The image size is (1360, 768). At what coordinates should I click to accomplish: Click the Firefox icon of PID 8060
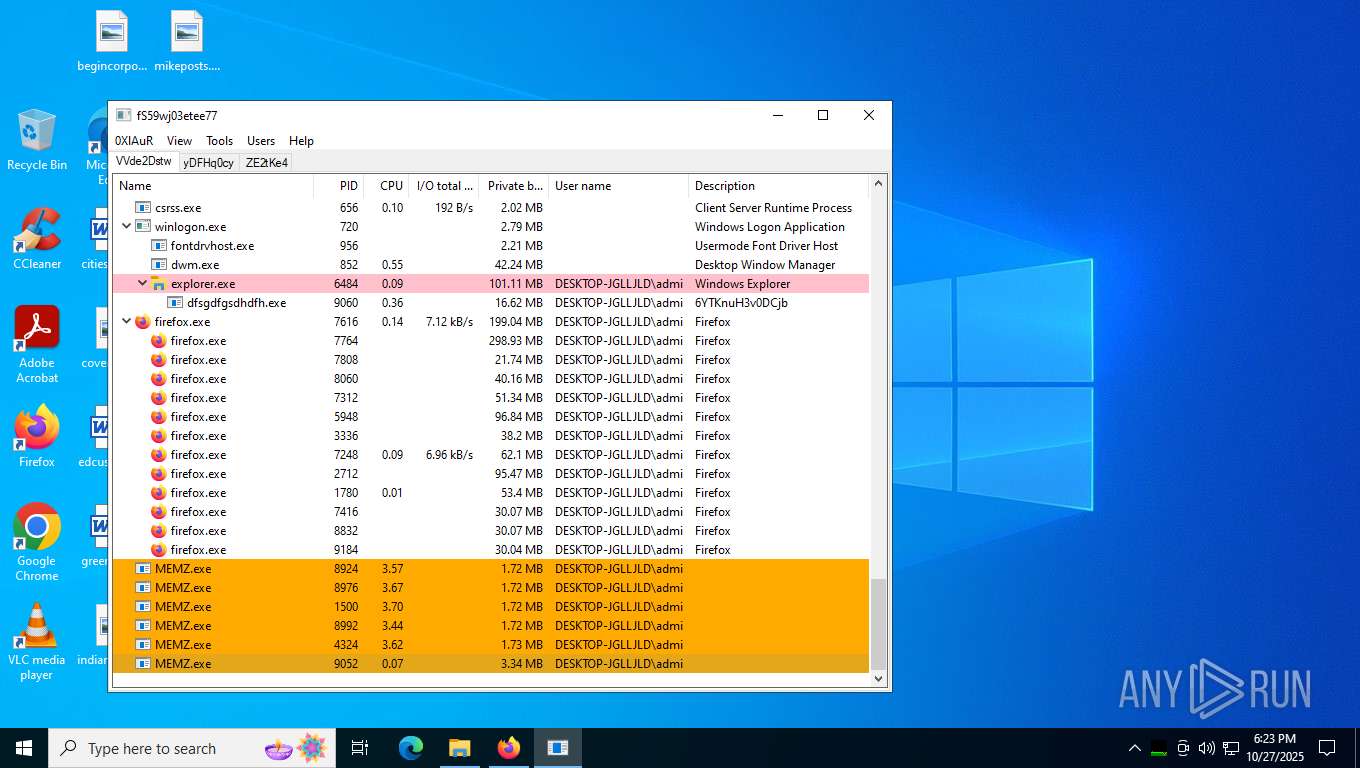(x=159, y=379)
